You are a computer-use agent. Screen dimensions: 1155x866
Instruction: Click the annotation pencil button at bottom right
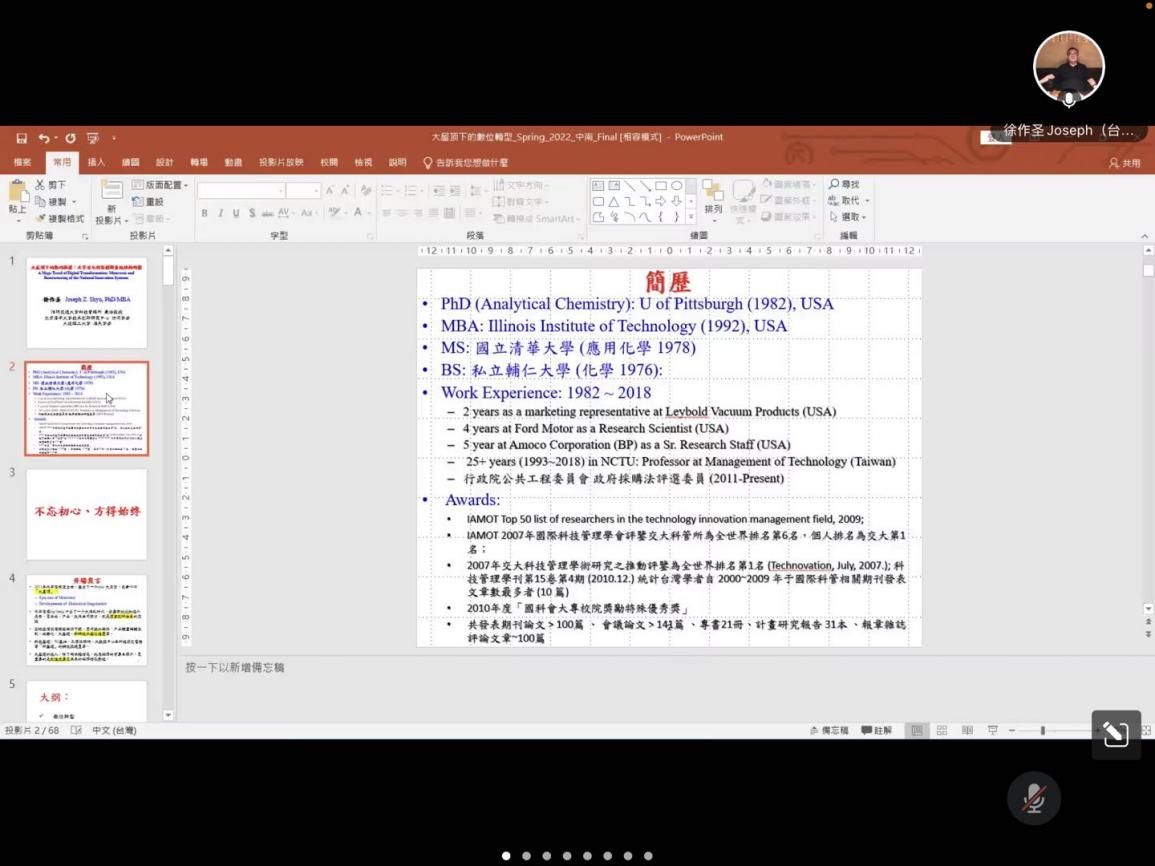pos(1116,735)
